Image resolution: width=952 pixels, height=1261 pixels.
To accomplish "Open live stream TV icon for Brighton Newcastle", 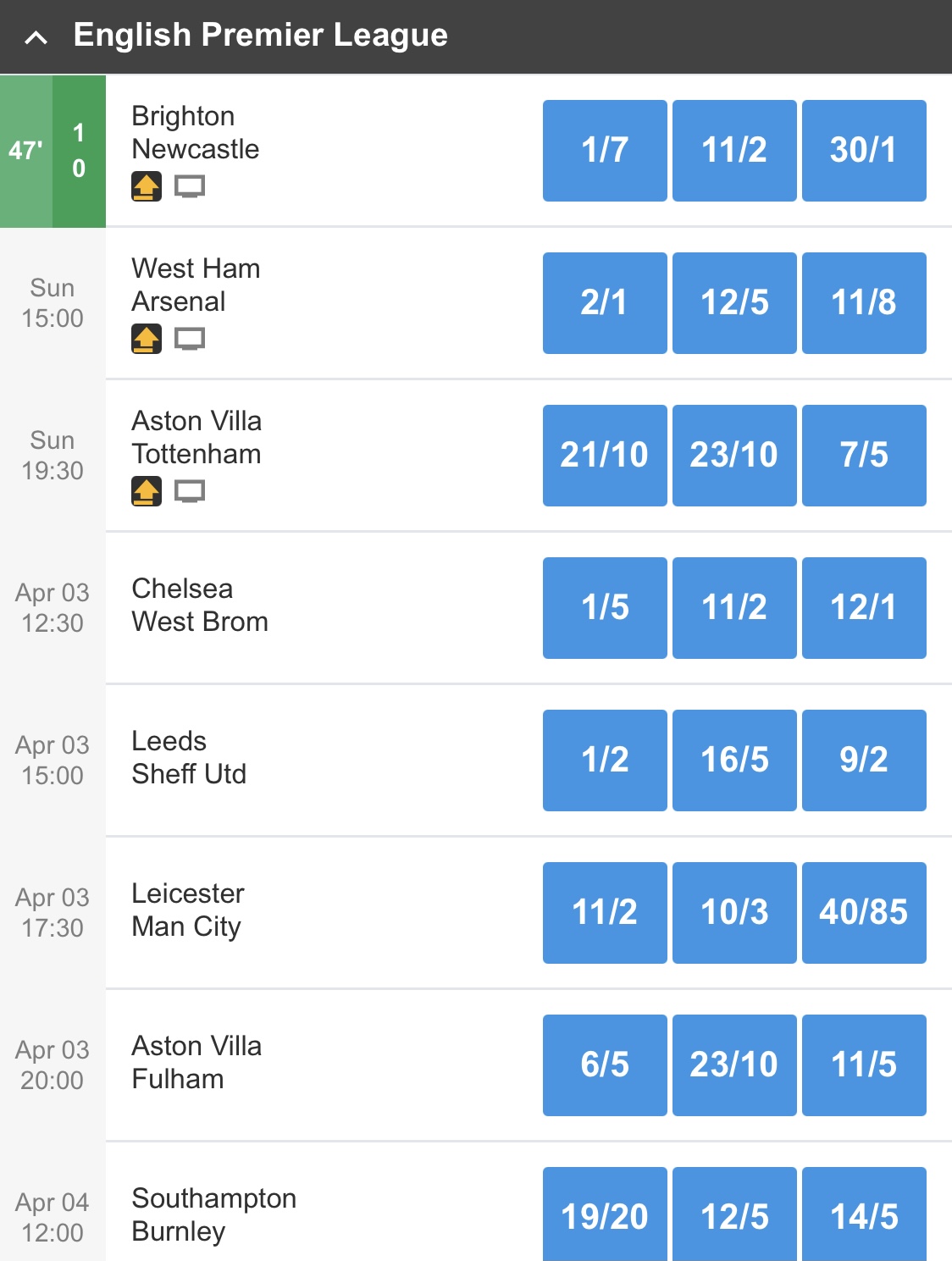I will tap(190, 186).
